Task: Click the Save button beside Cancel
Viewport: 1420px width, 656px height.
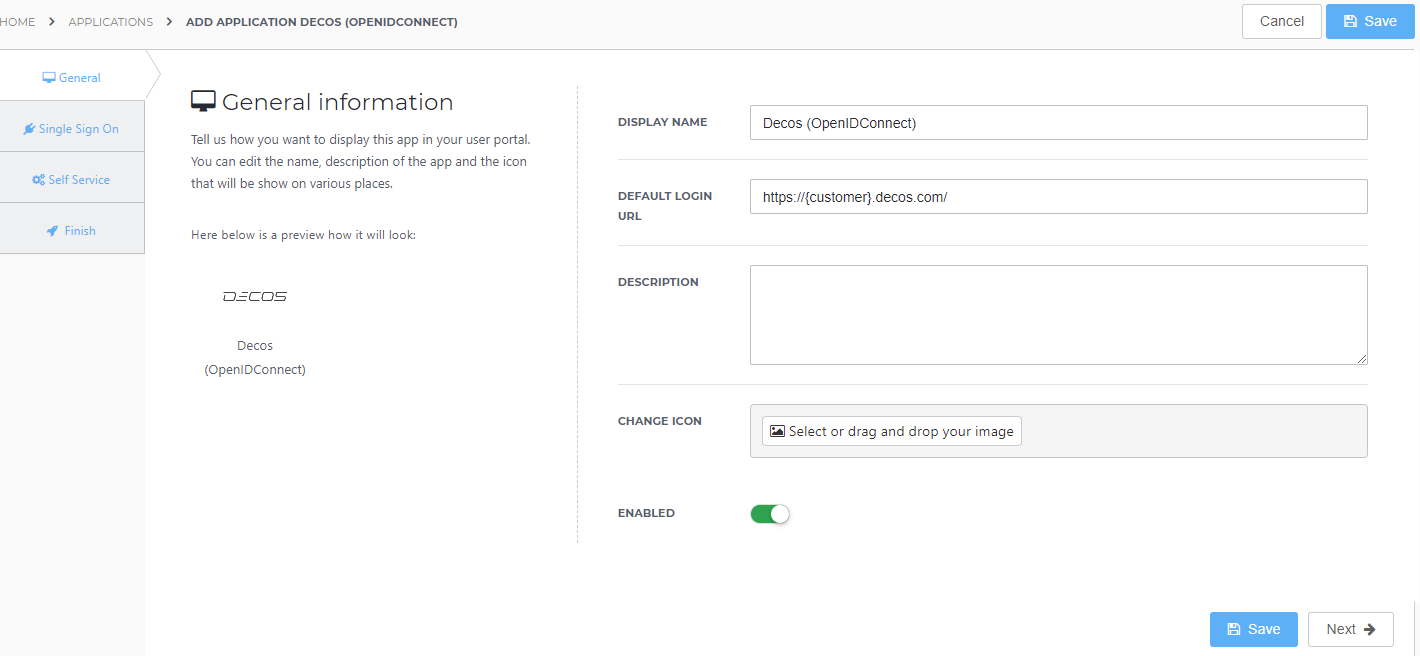Action: pyautogui.click(x=1370, y=21)
